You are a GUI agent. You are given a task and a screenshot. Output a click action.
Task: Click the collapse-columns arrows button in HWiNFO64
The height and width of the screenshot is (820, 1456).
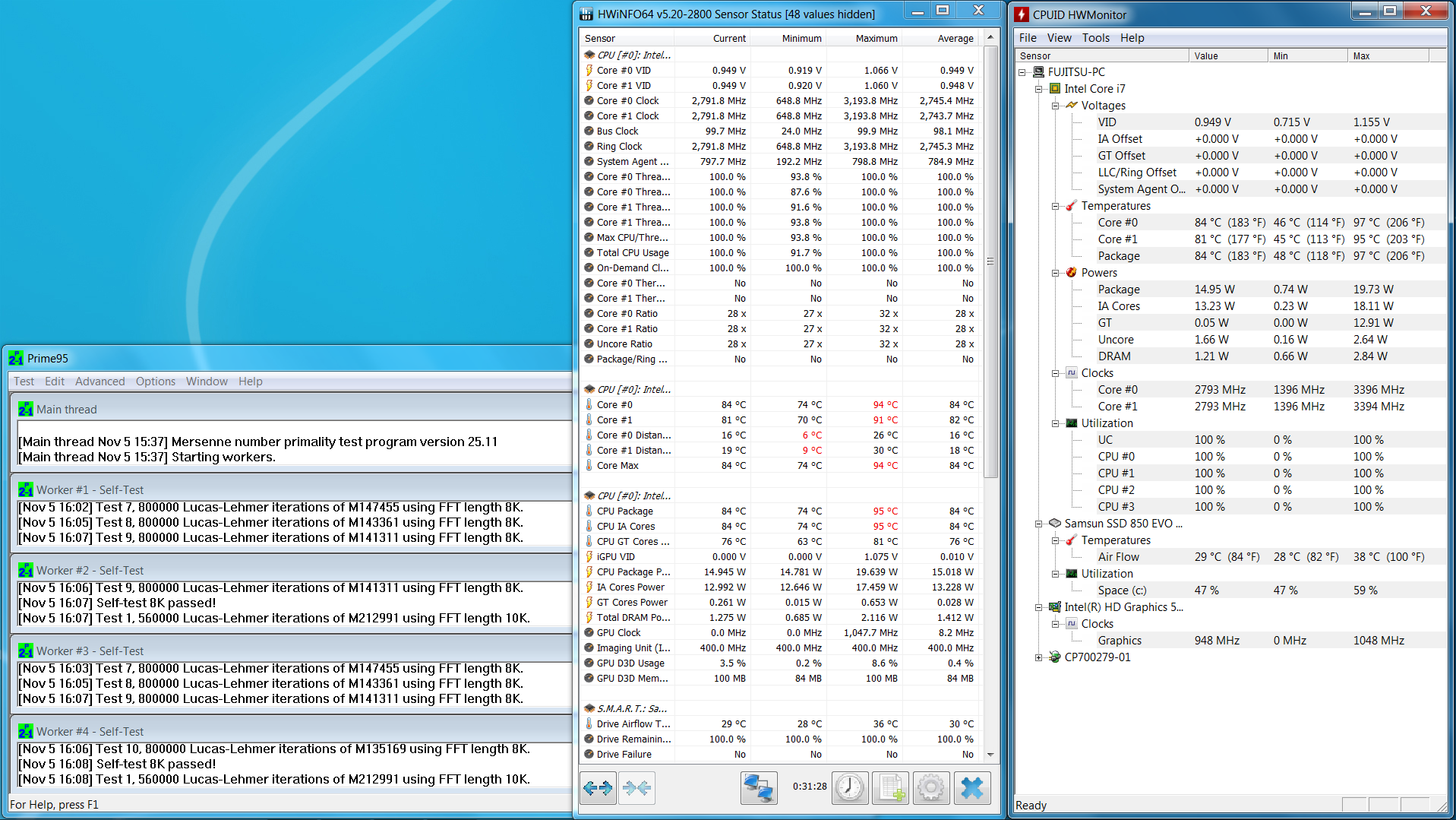(636, 788)
